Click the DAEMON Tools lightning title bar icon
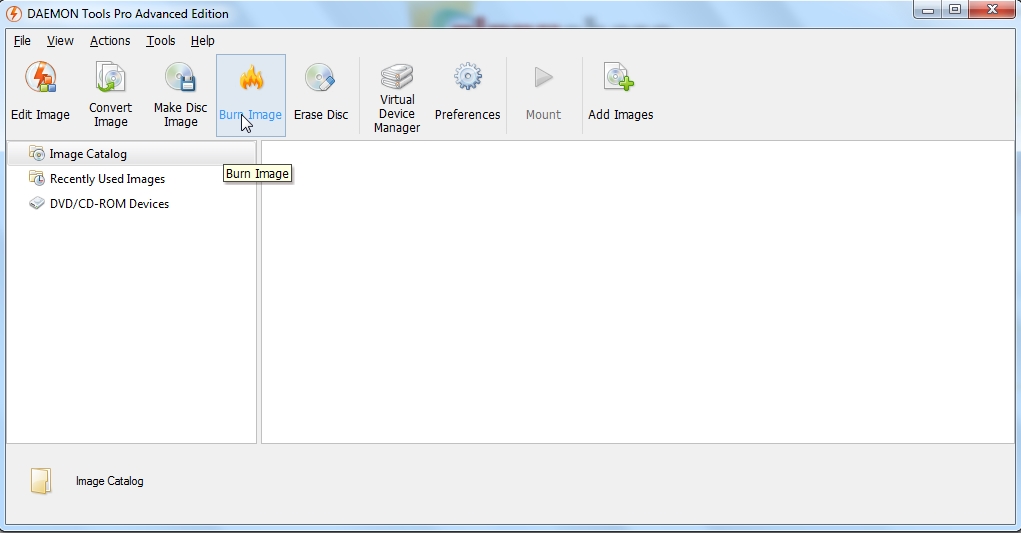1021x533 pixels. click(13, 13)
